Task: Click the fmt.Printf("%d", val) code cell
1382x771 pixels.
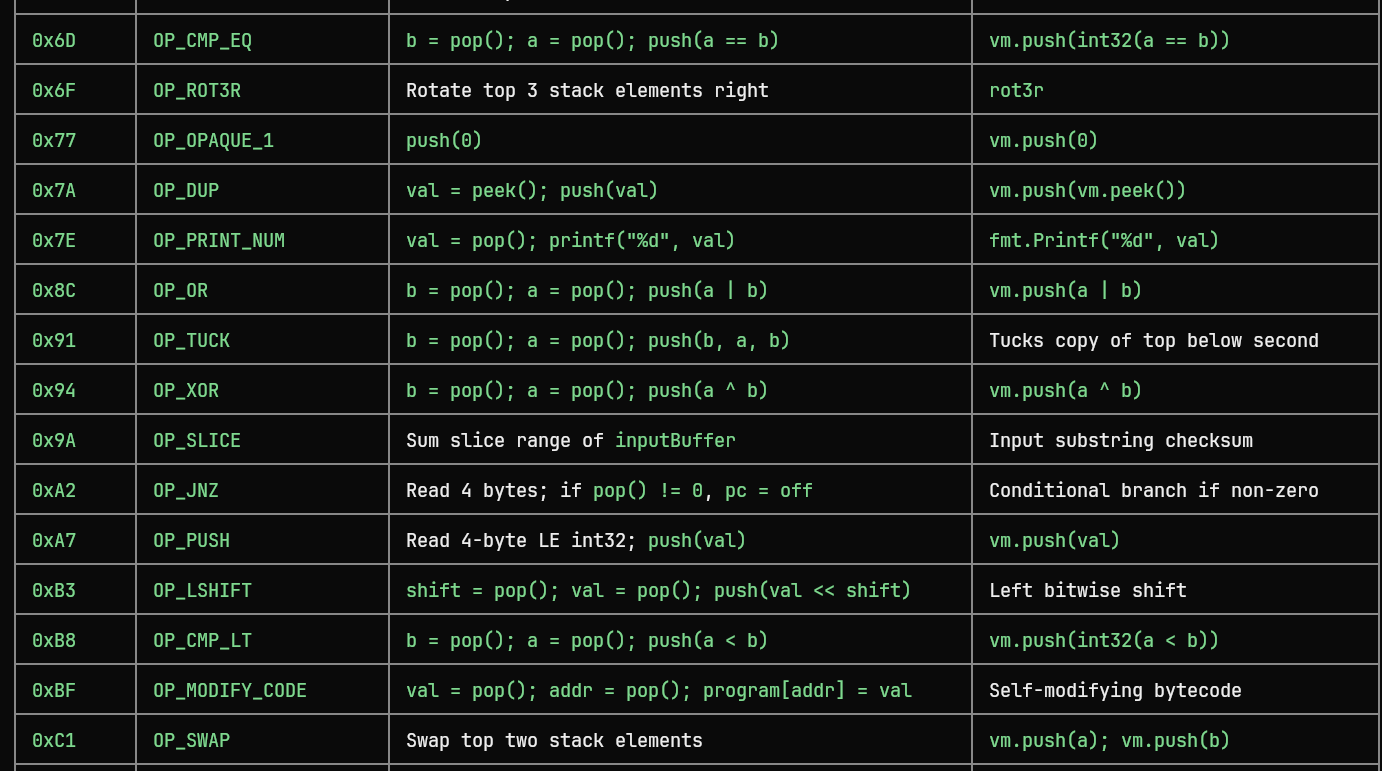Action: click(x=1104, y=240)
